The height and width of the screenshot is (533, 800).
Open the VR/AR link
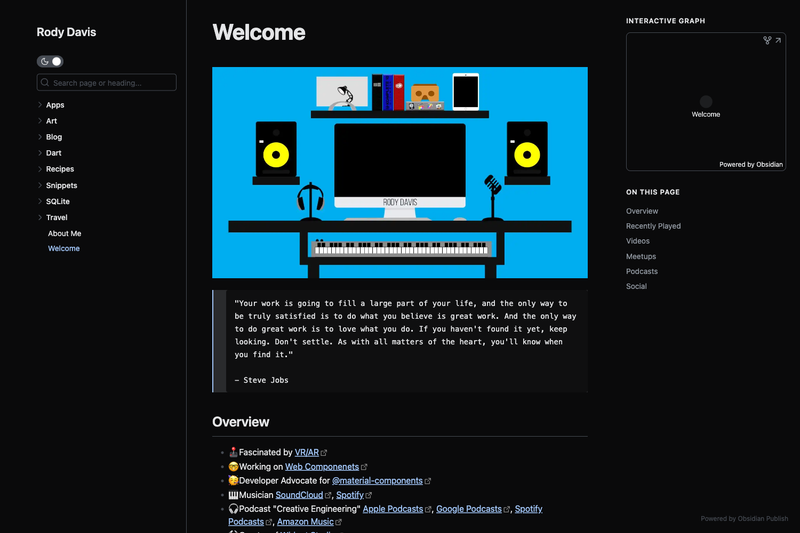[307, 452]
